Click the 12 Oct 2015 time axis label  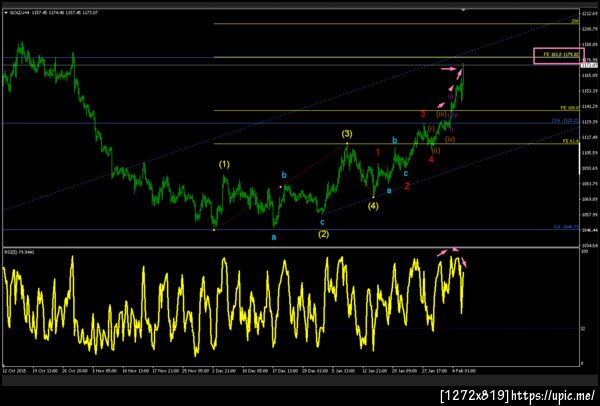point(13,370)
